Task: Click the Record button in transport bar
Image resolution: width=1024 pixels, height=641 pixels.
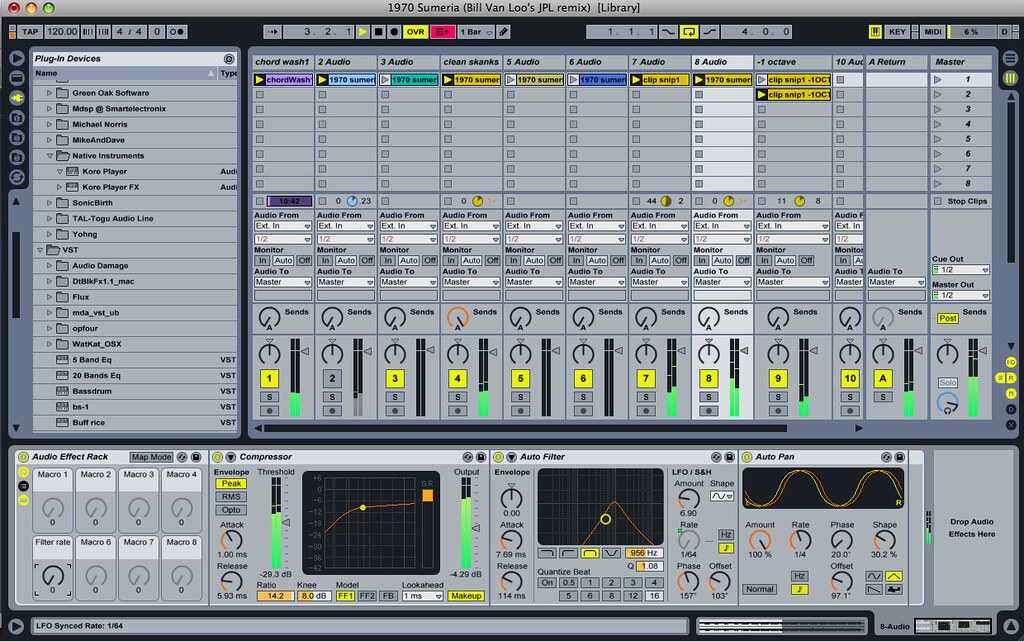Action: click(394, 31)
